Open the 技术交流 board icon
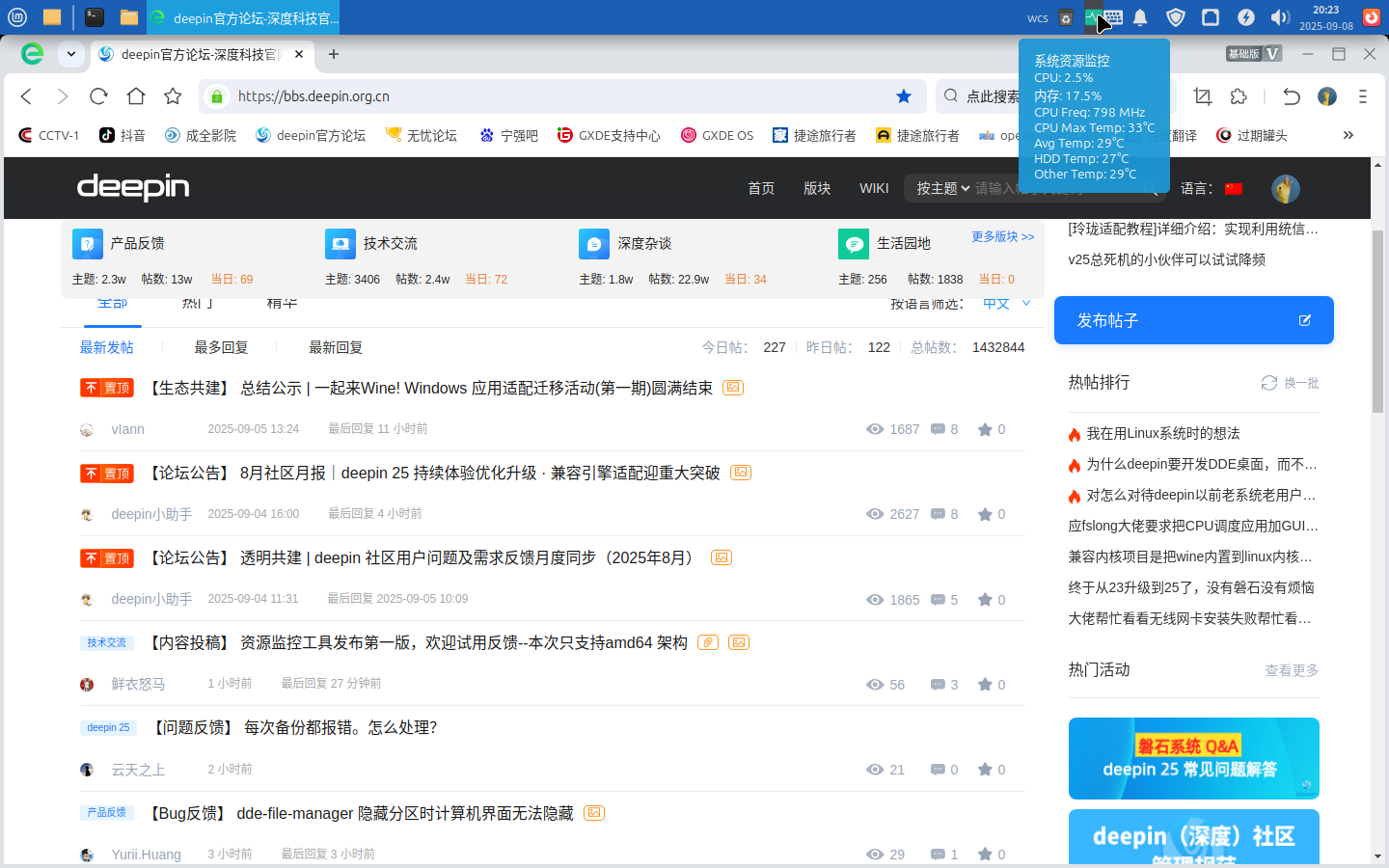The height and width of the screenshot is (868, 1389). [340, 244]
